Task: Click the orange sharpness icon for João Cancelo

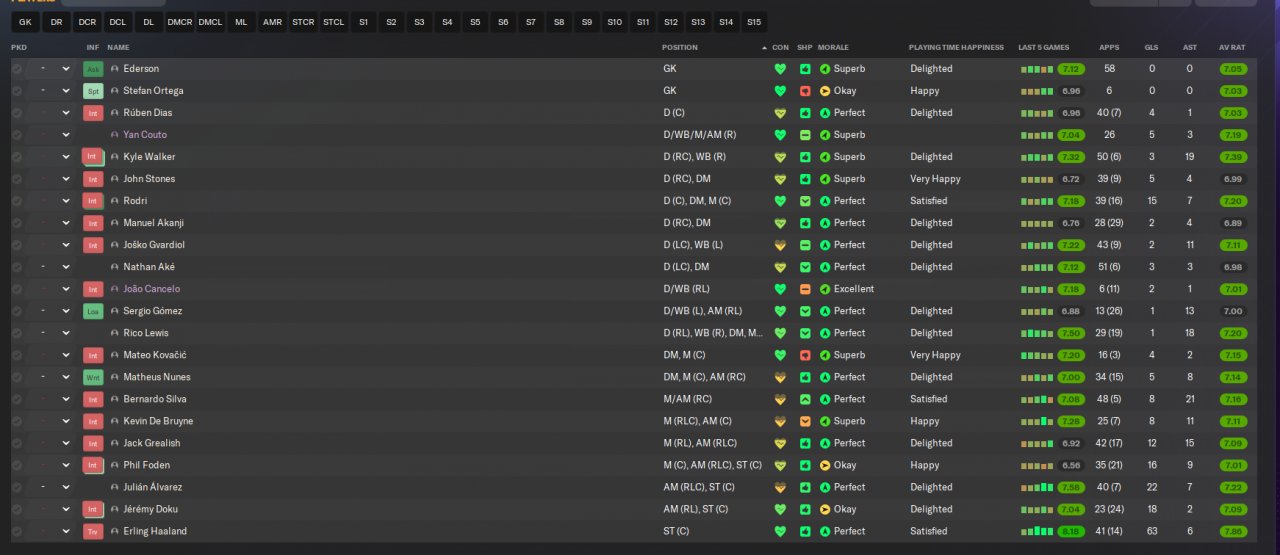Action: [805, 289]
